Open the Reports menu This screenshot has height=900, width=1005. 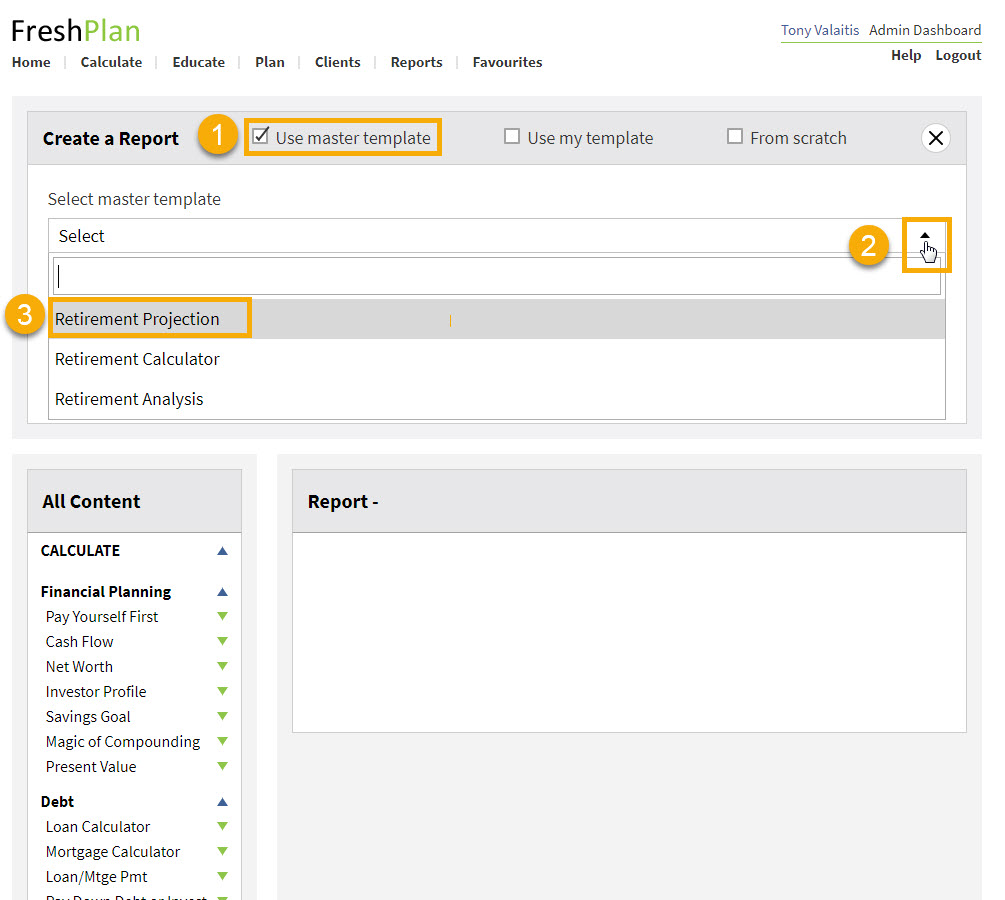[416, 62]
